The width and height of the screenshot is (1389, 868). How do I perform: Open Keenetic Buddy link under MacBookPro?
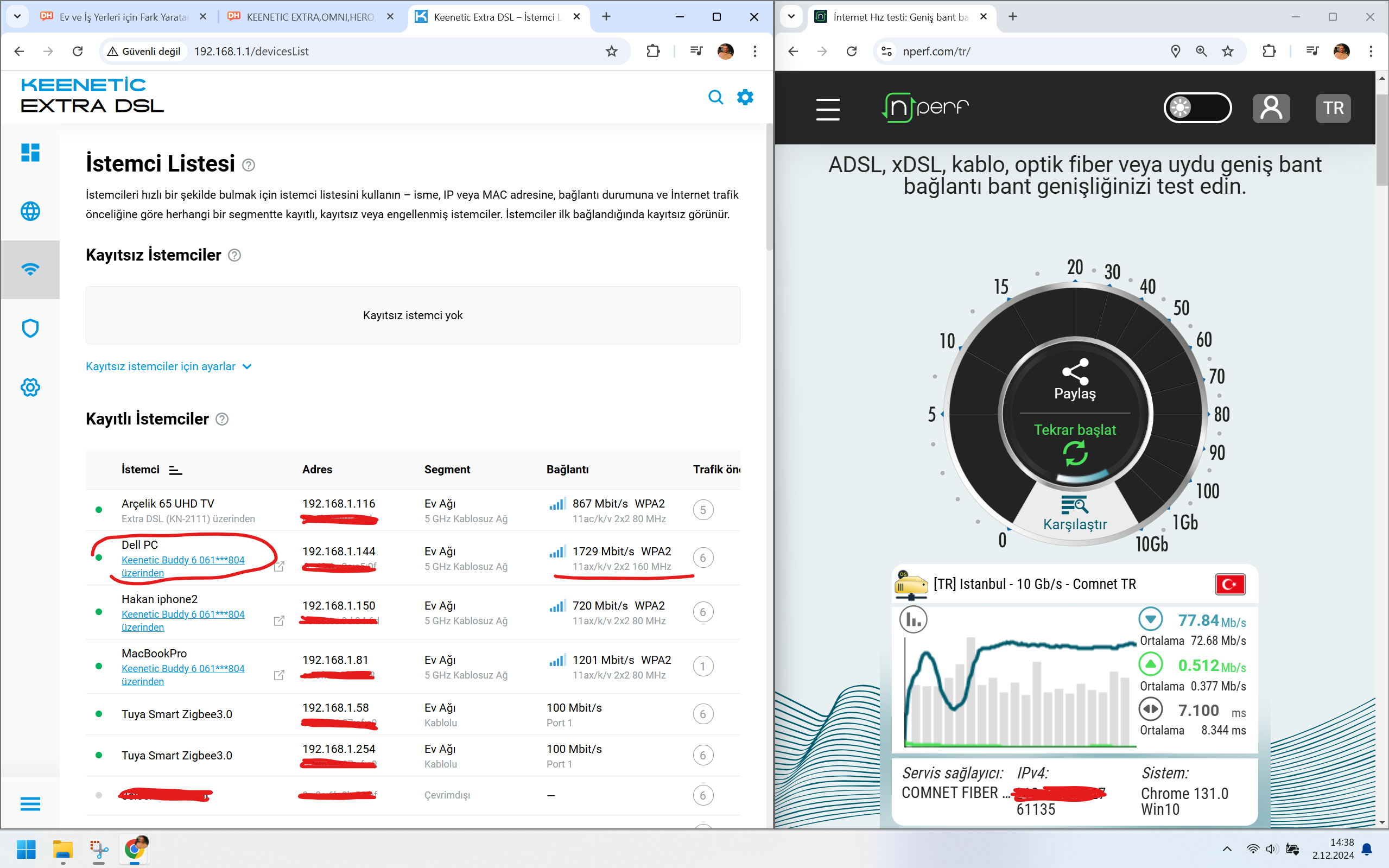click(x=182, y=675)
